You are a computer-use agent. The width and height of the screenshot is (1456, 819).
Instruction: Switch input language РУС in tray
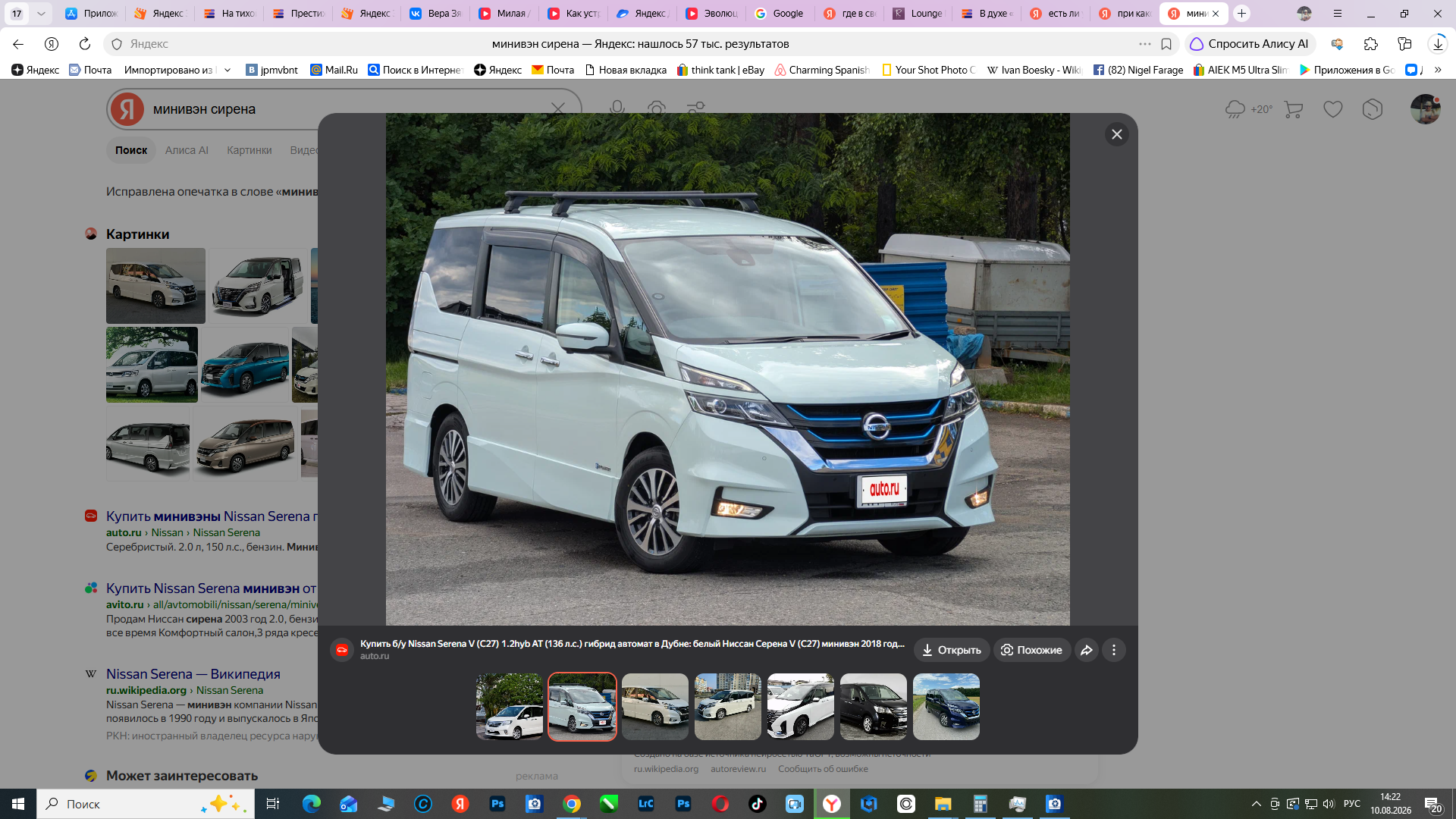click(1351, 804)
